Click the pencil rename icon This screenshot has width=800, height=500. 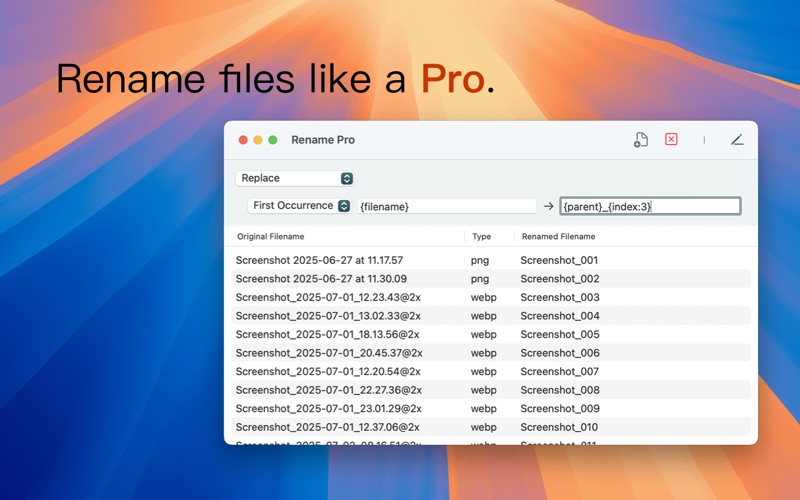pos(737,140)
